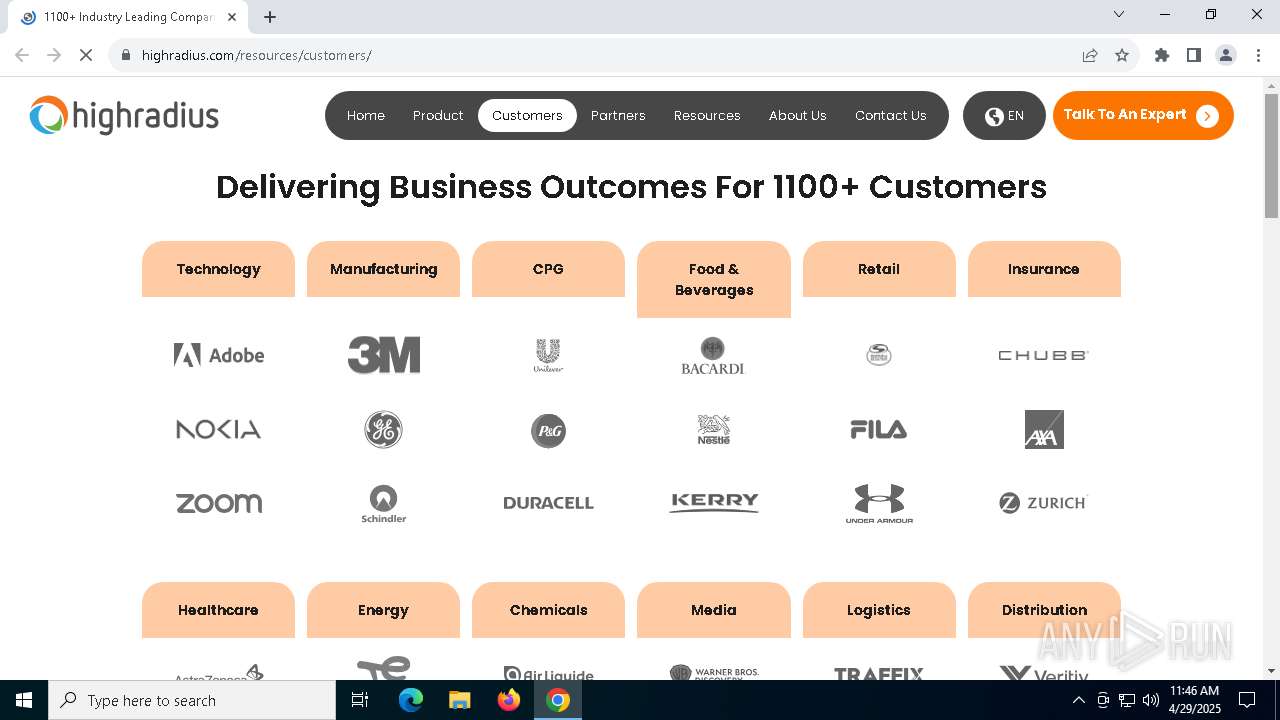Select the Logistics industry tab
Viewport: 1280px width, 720px height.
click(x=879, y=610)
